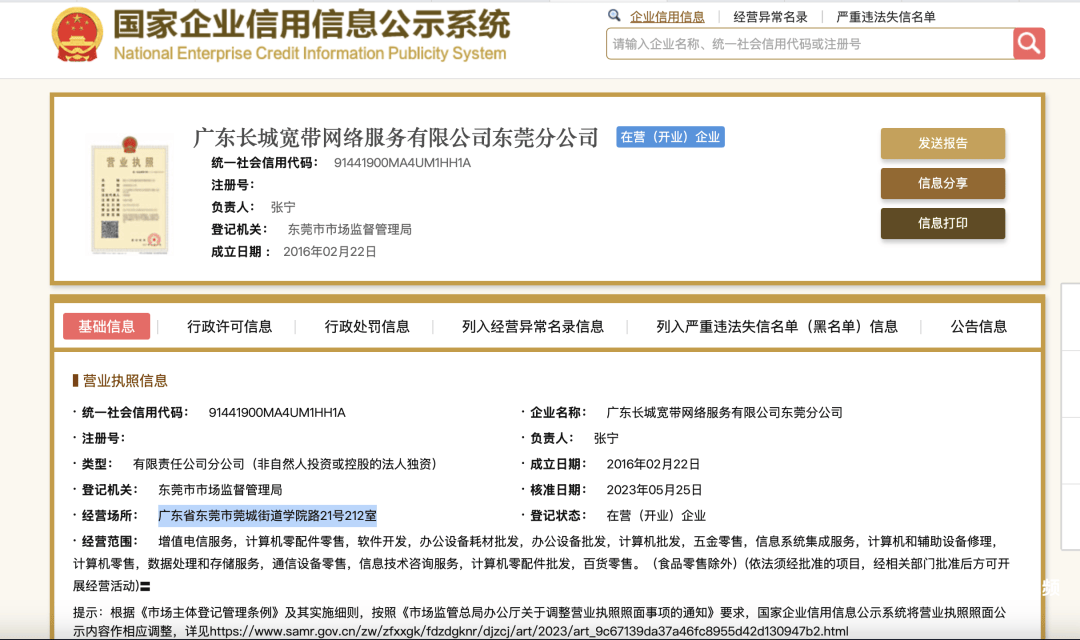Screen dimensions: 1080x640
Task: Click the small magnifier icon beside 企业信用信息
Action: (x=614, y=16)
